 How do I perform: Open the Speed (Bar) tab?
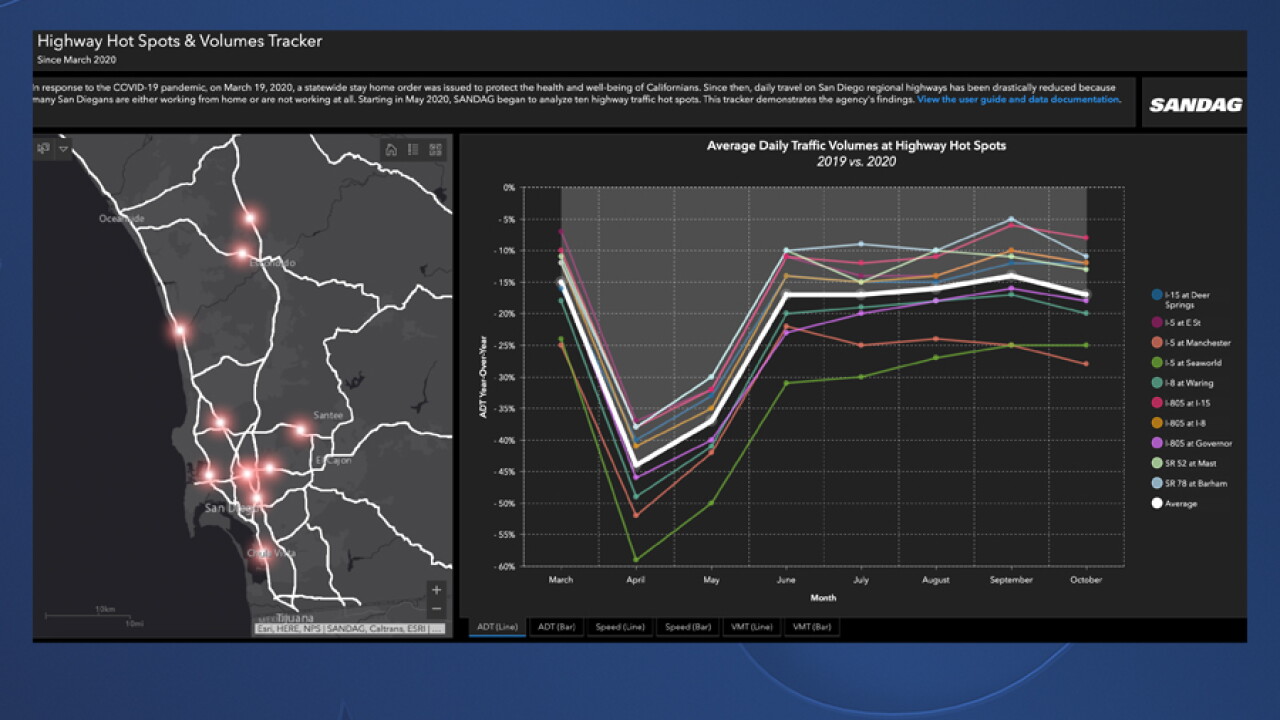click(688, 627)
